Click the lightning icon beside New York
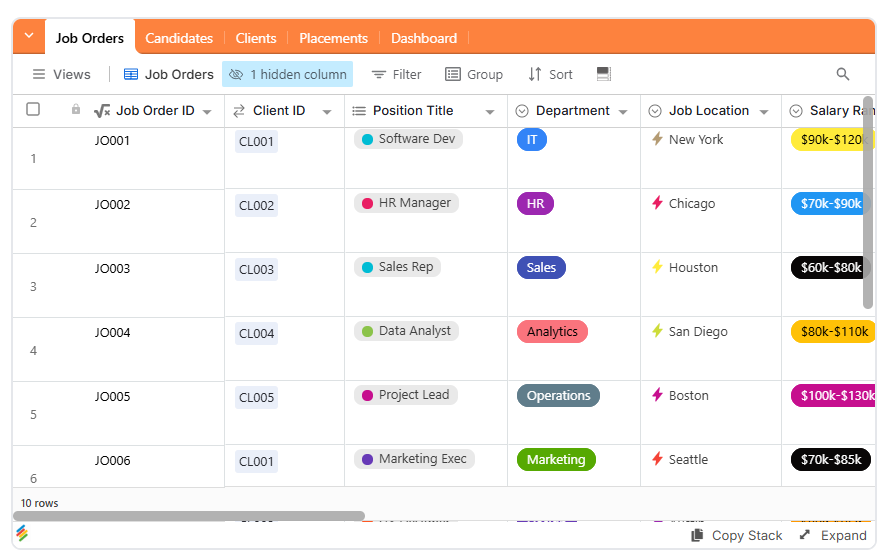The height and width of the screenshot is (560, 889). (657, 138)
